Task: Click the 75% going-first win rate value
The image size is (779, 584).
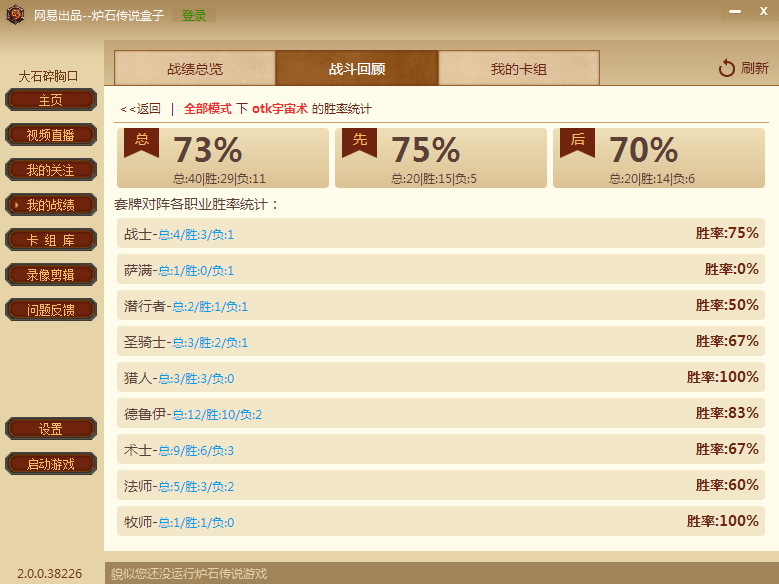Action: pyautogui.click(x=426, y=150)
